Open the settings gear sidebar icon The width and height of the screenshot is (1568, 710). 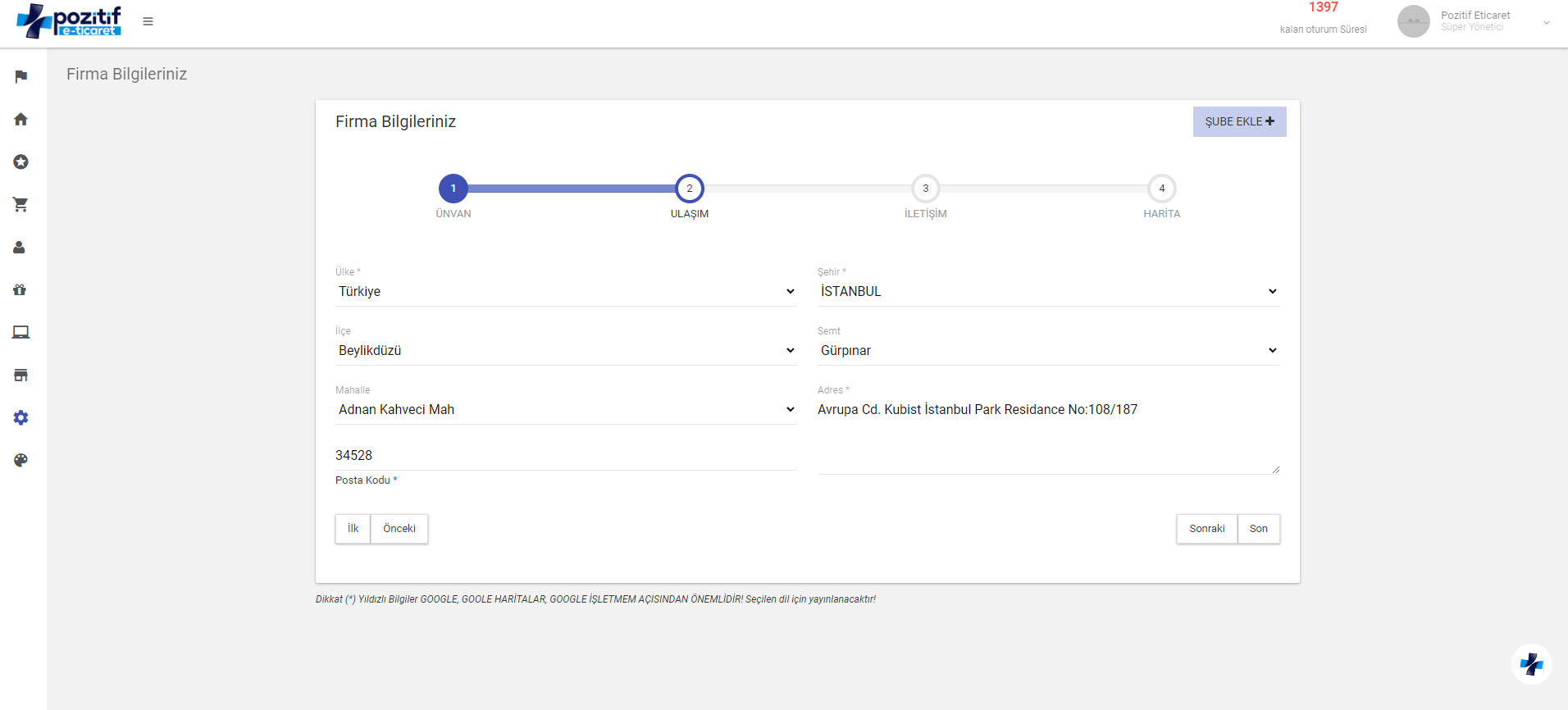[21, 418]
